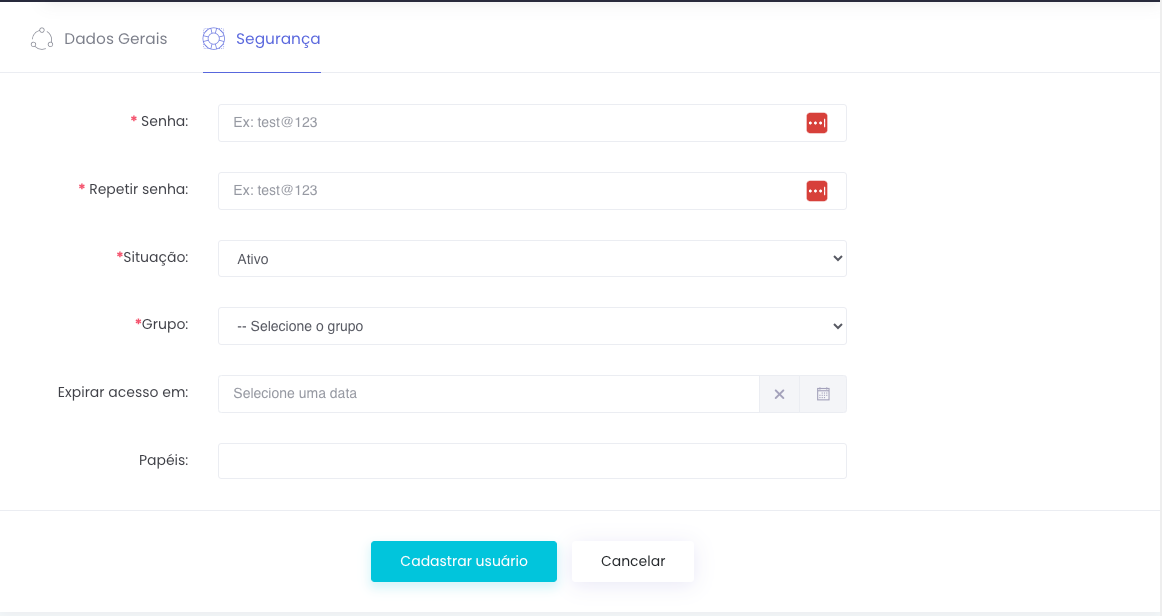Select the Segurança tab label

pos(278,39)
